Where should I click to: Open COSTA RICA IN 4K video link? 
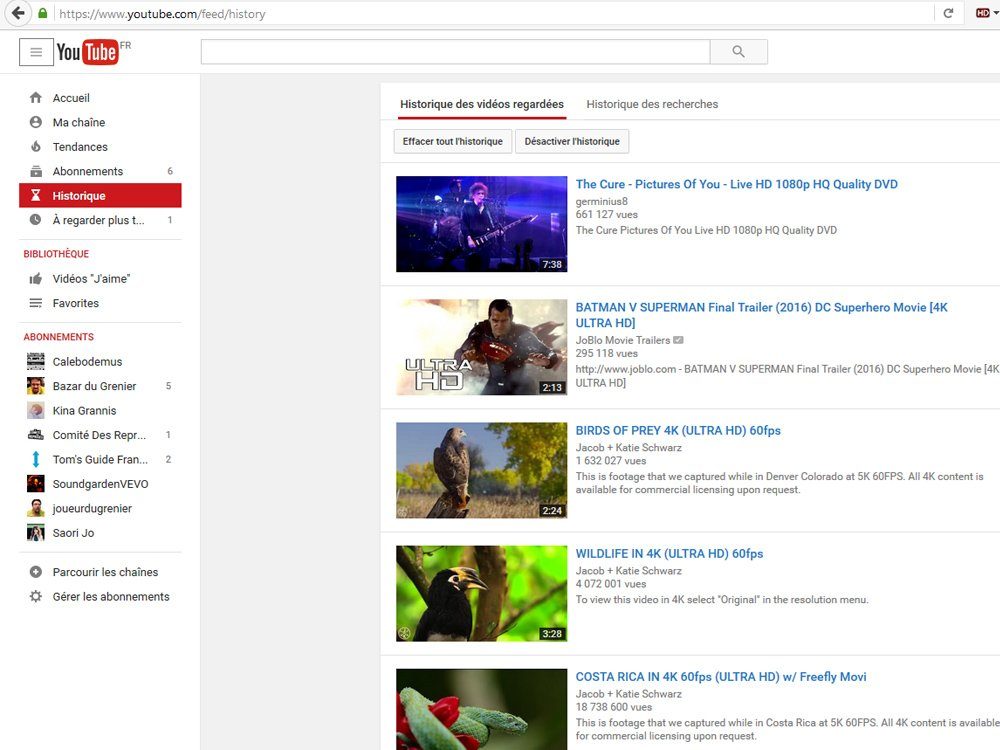[721, 677]
